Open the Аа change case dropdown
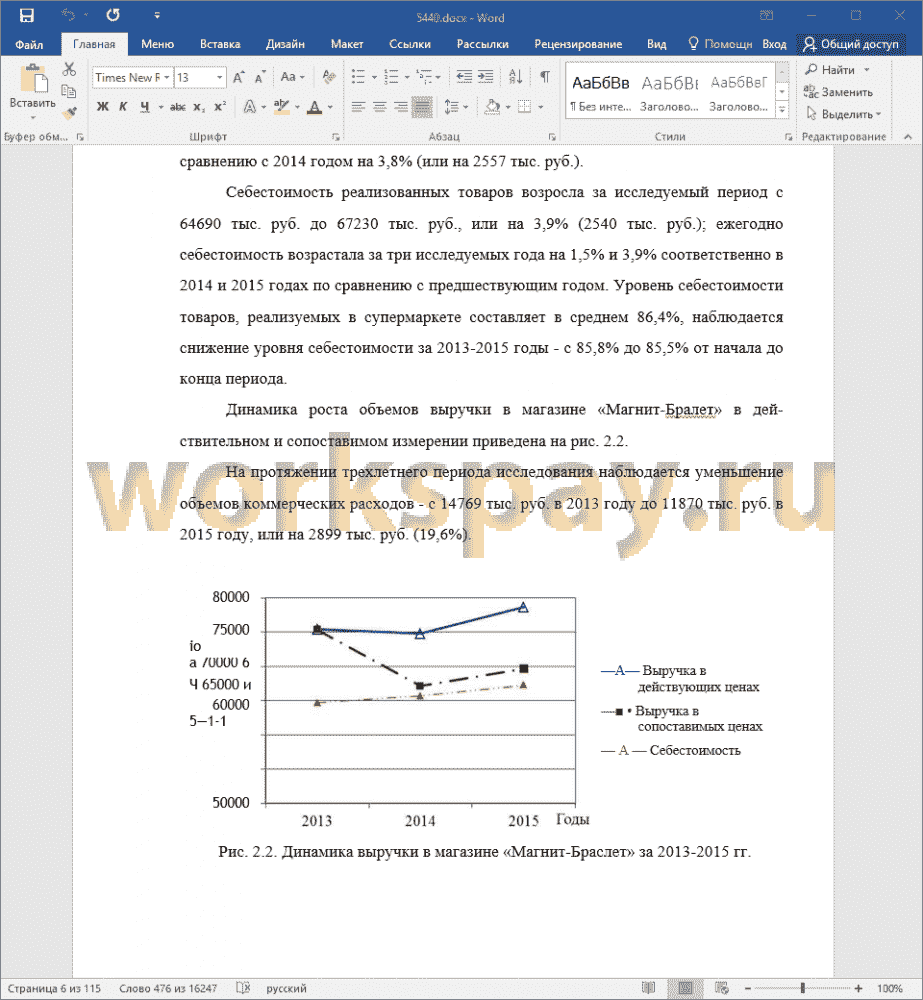 tap(293, 77)
